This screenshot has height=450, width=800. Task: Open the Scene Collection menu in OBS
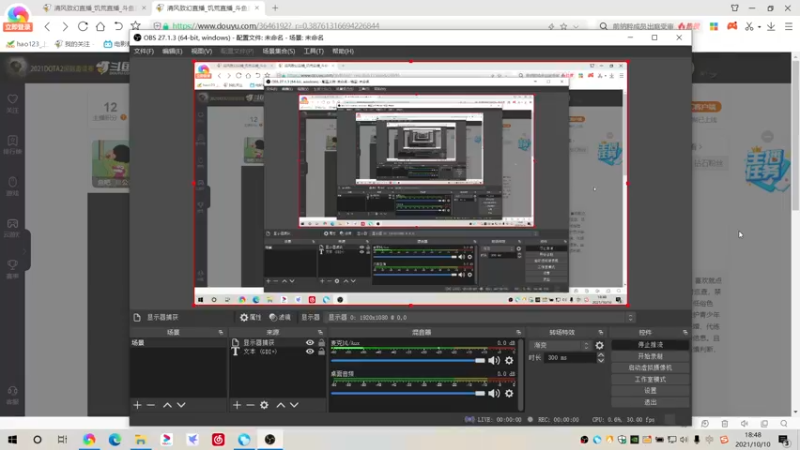tap(279, 51)
